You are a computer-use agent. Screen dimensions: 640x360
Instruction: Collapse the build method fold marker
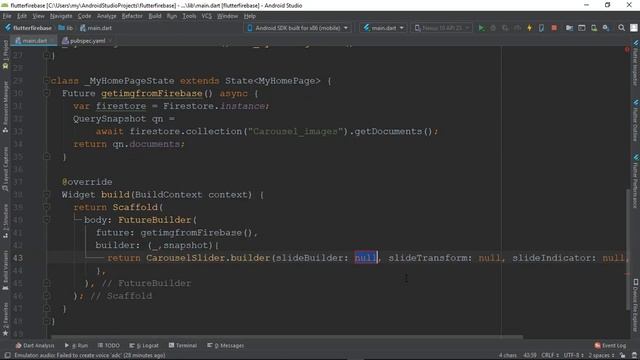click(47, 194)
